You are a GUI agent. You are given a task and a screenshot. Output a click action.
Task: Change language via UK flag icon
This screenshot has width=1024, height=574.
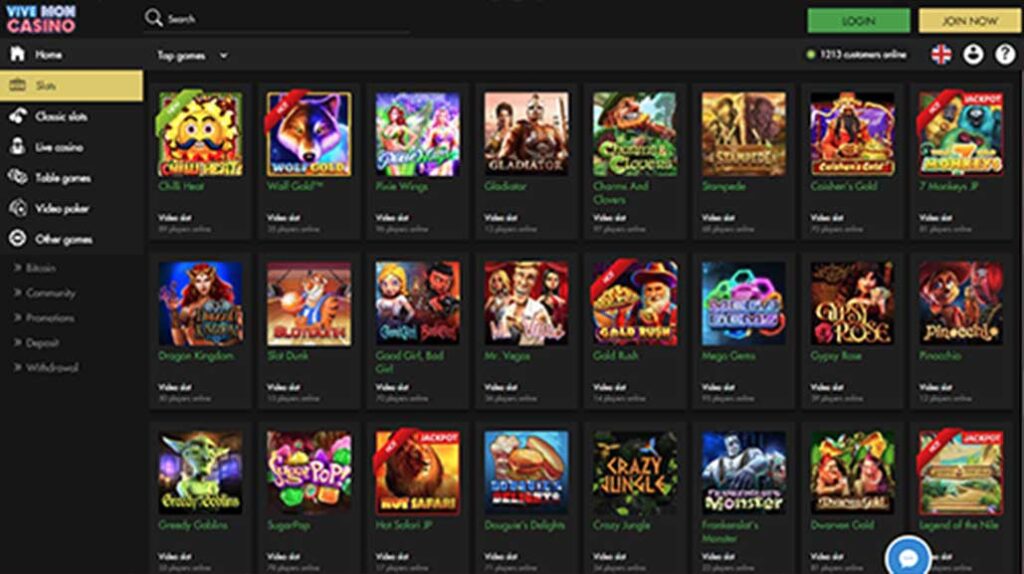pyautogui.click(x=941, y=54)
